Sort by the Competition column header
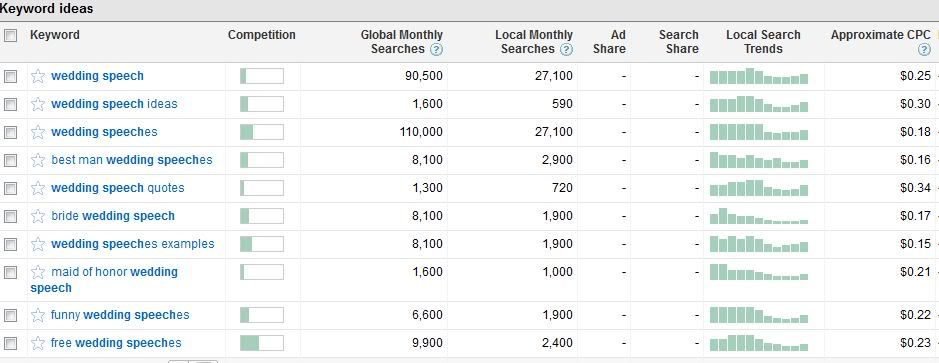Screen dimensions: 939x363 [x=262, y=35]
